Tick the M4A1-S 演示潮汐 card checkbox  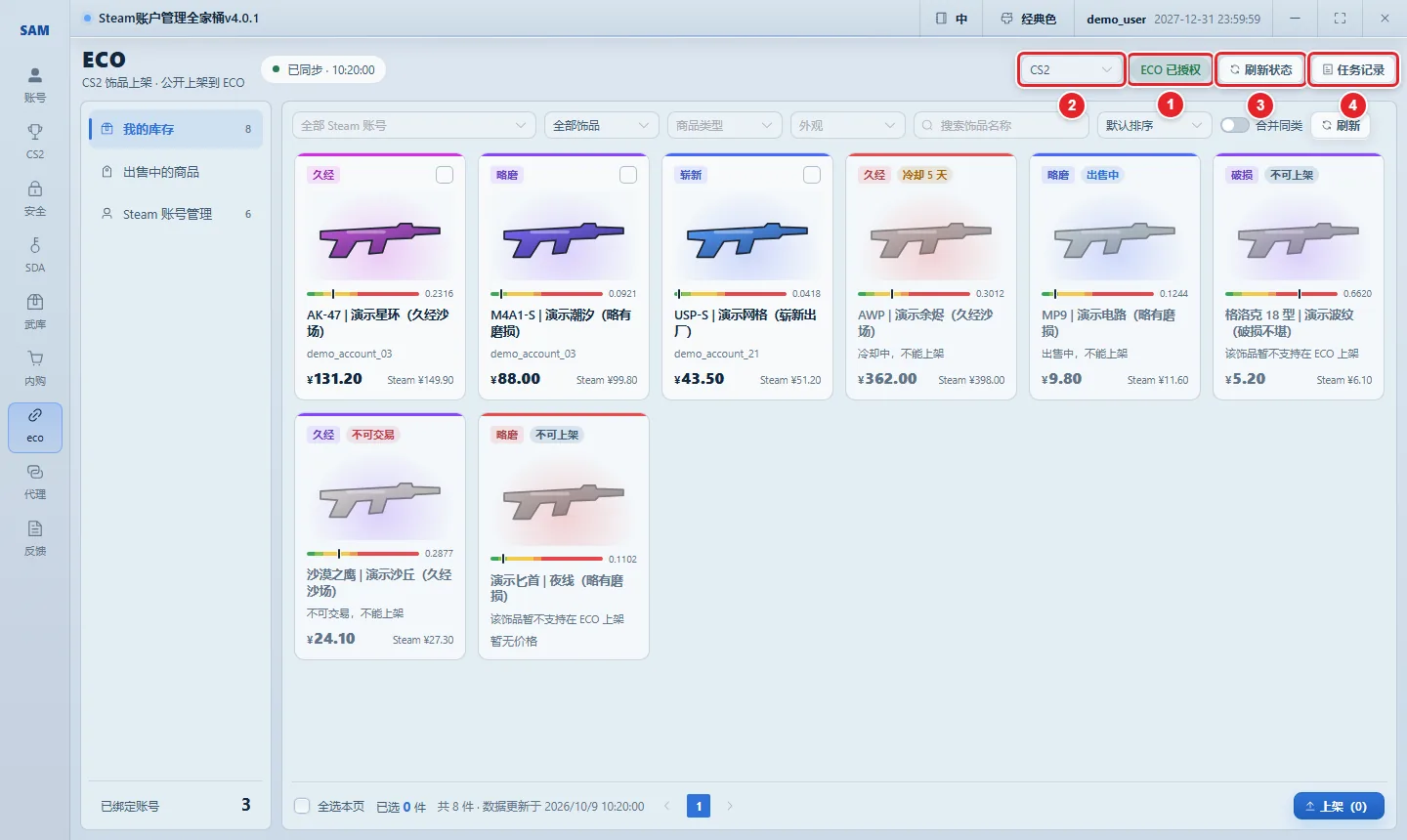(x=628, y=175)
